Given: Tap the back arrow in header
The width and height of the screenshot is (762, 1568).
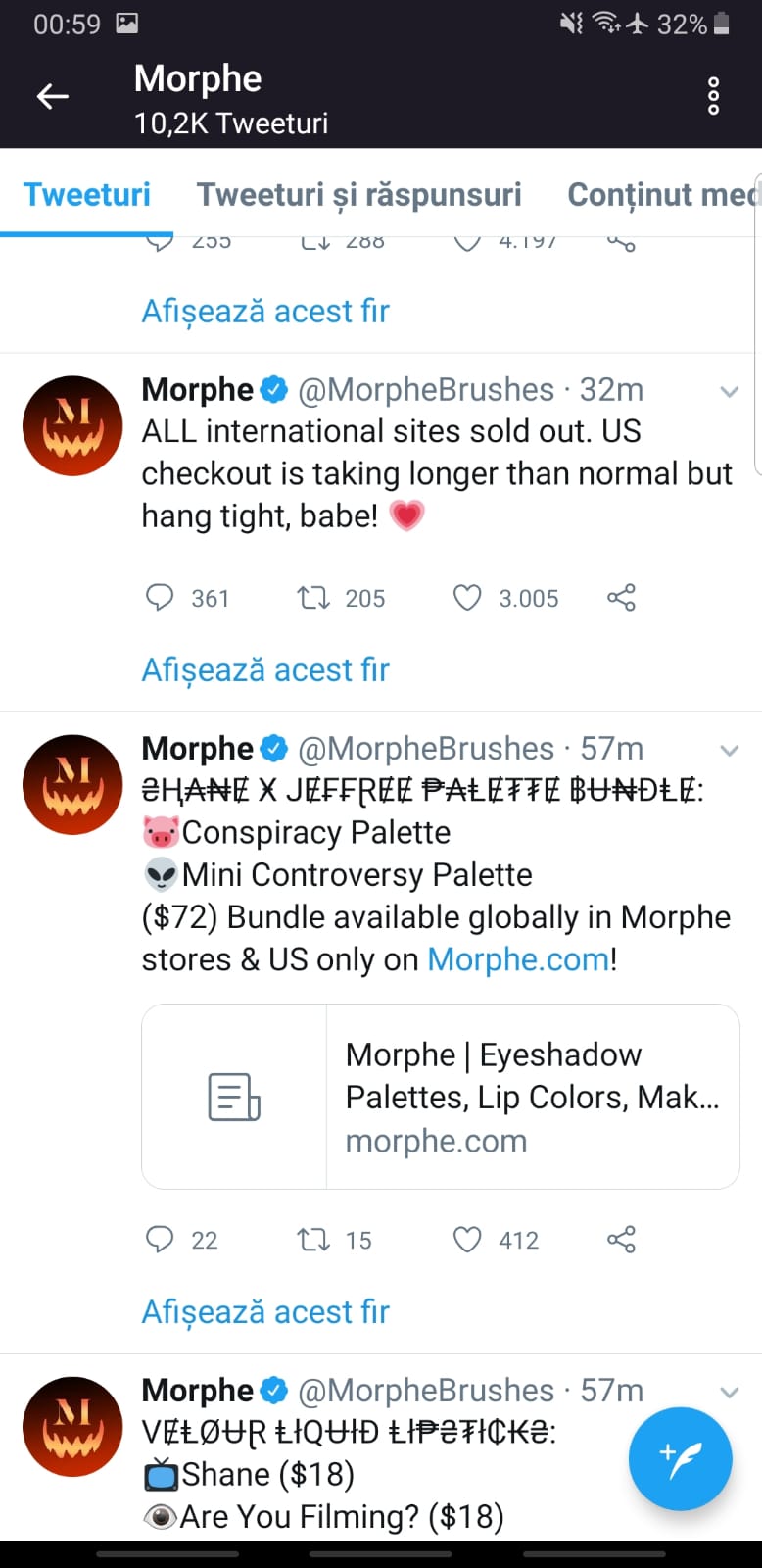Looking at the screenshot, I should (x=53, y=96).
